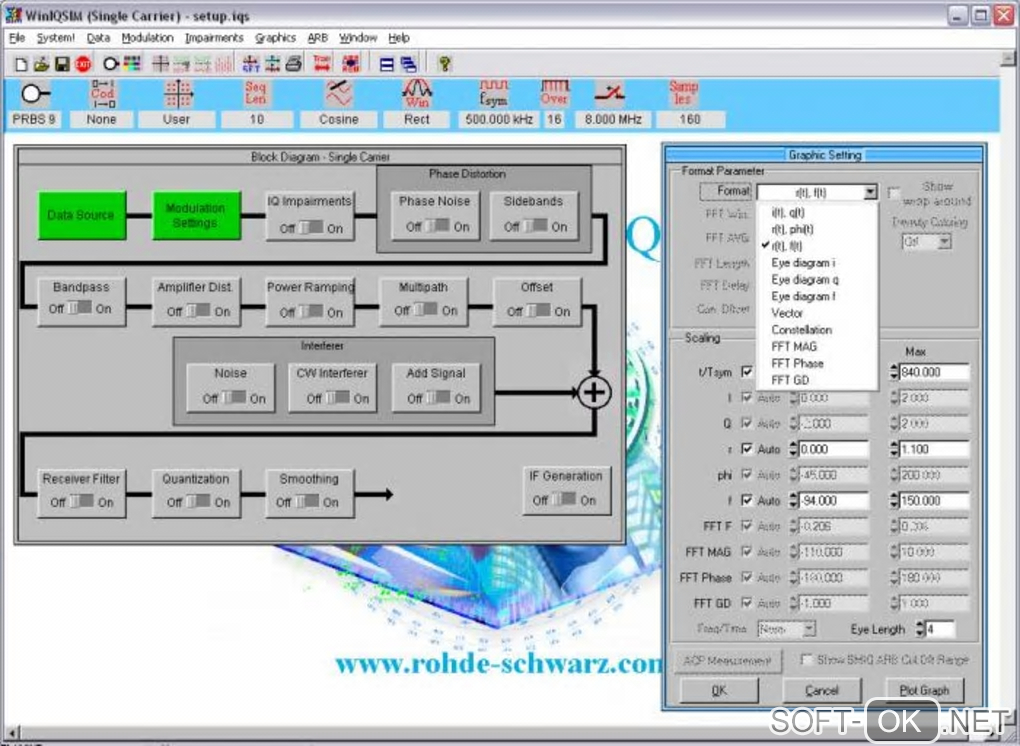Toggle the Bandpass switch

80,308
